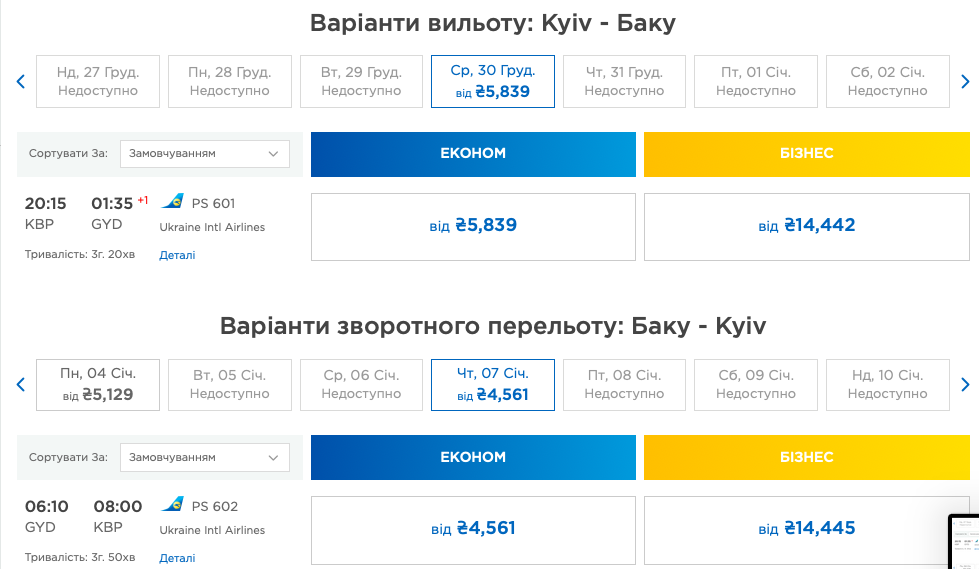Click next dates arrow for departure flights
This screenshot has width=979, height=569.
click(x=964, y=82)
